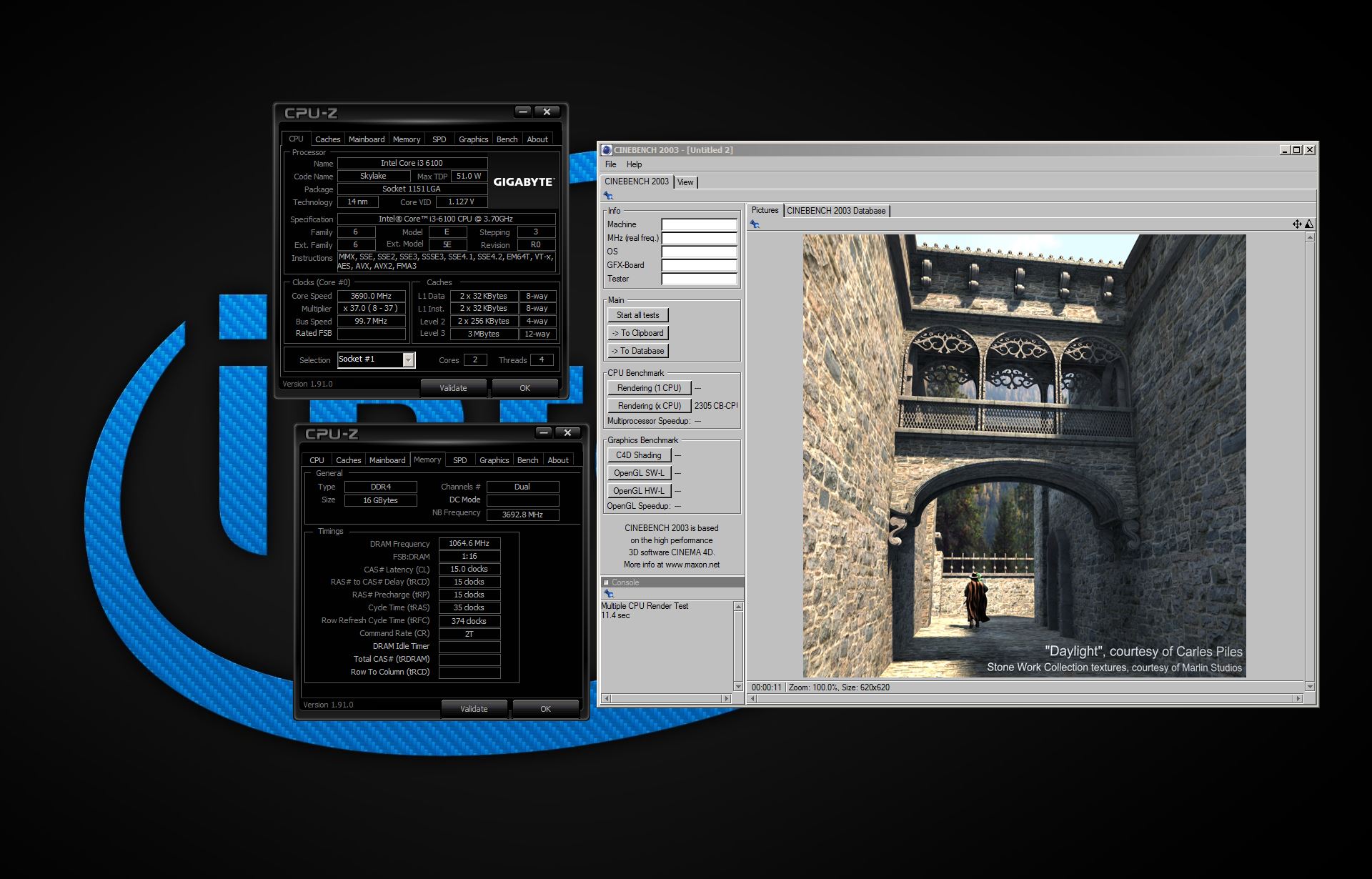Click the rendered Daylight picture
Screen dimensions: 1372x879
click(1024, 456)
